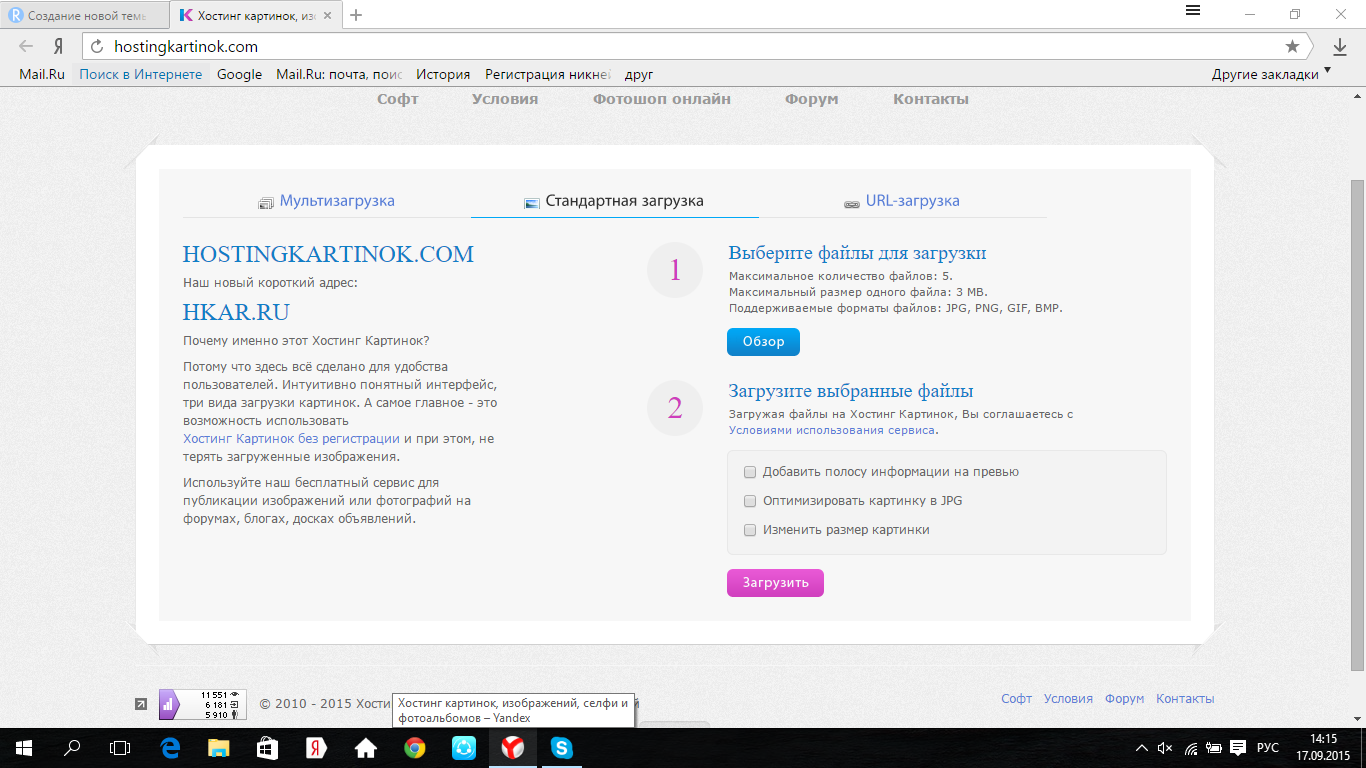Open File Explorer from taskbar

tap(219, 747)
